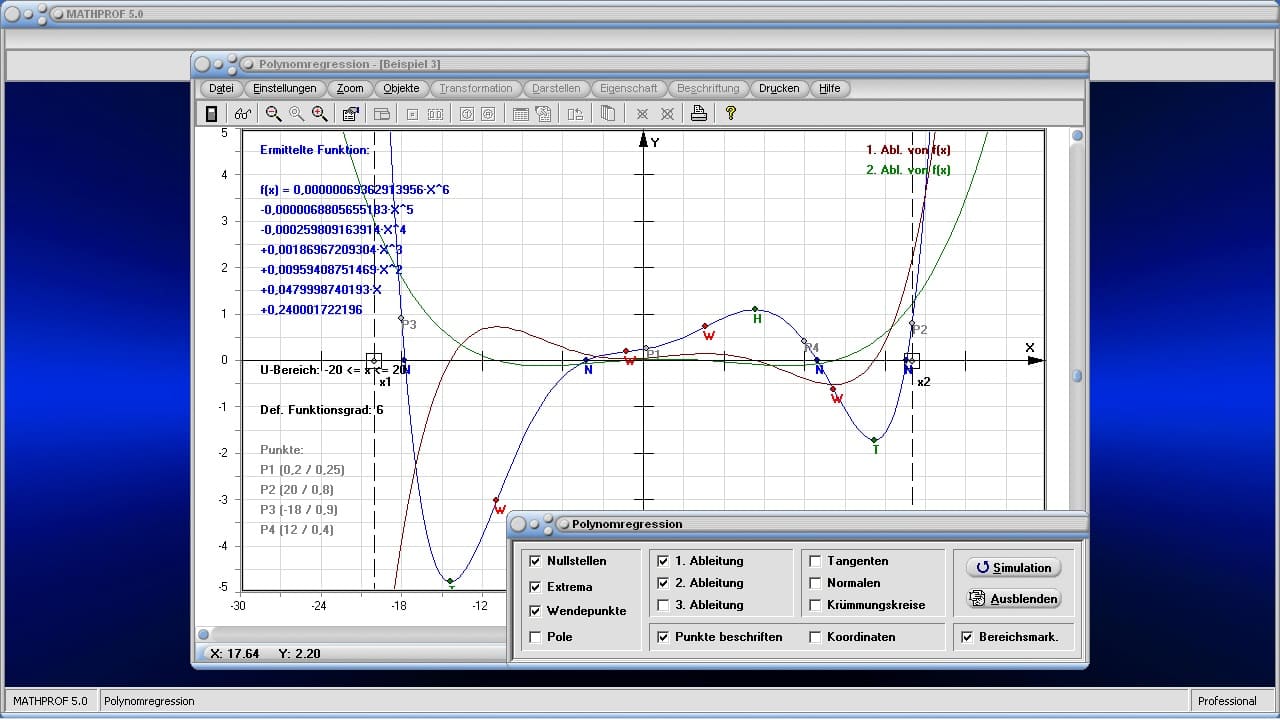Open the Datei menu
The image size is (1280, 720).
(x=221, y=88)
